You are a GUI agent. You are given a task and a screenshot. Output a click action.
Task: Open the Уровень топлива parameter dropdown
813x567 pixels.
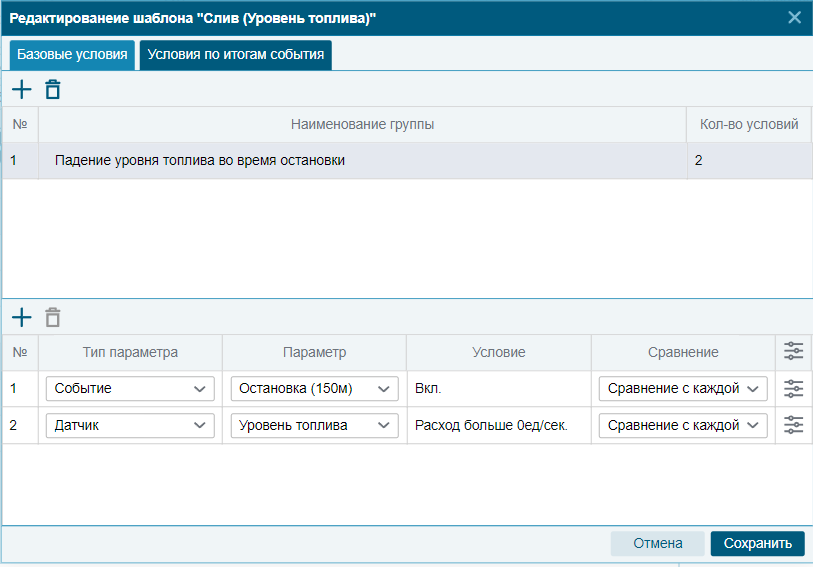click(x=314, y=426)
